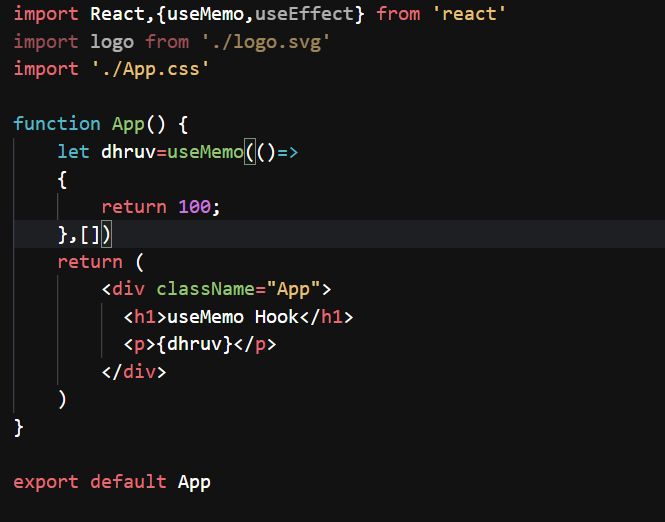The image size is (665, 522).
Task: Click the 'let' keyword
Action: click(x=73, y=152)
